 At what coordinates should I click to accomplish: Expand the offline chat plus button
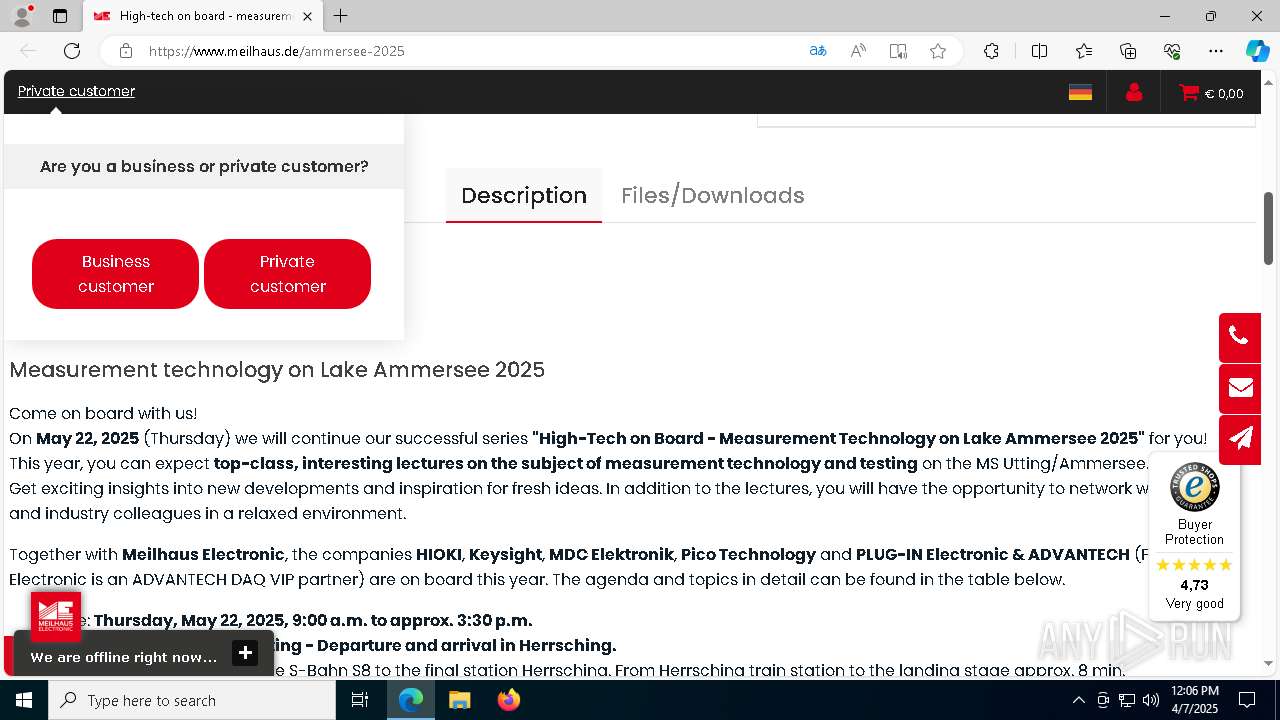[245, 653]
